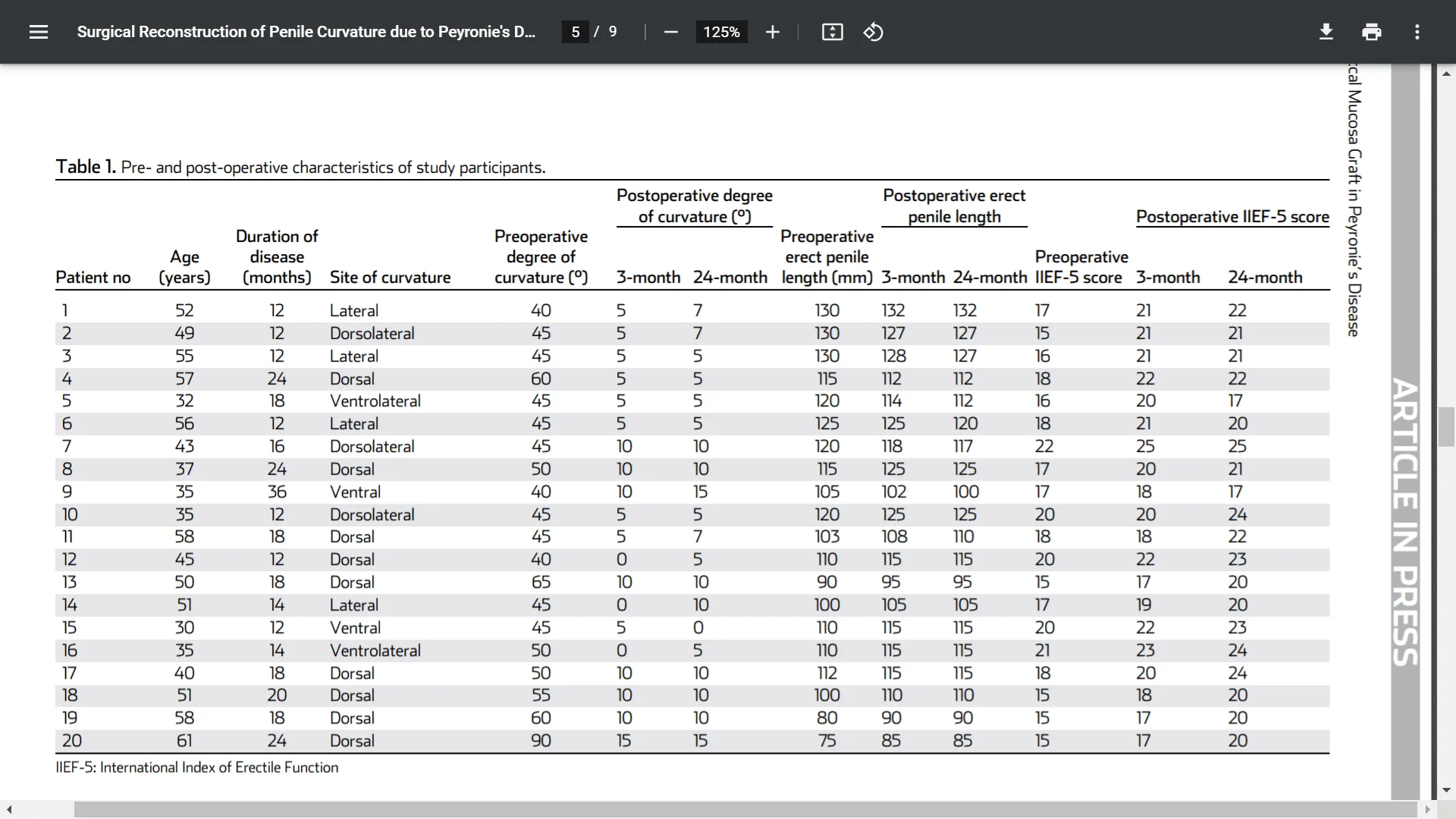Click 'Lateral' in patient 1 row
The height and width of the screenshot is (819, 1456).
[x=353, y=311]
